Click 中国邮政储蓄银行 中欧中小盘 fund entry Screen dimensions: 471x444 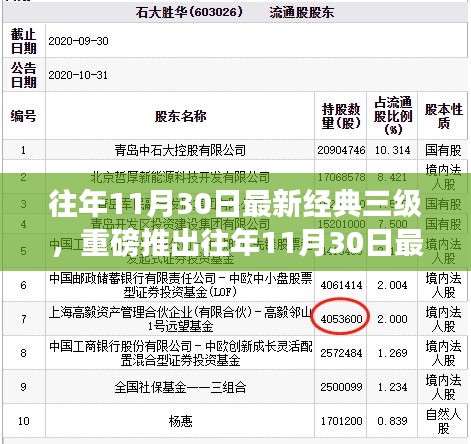180,285
